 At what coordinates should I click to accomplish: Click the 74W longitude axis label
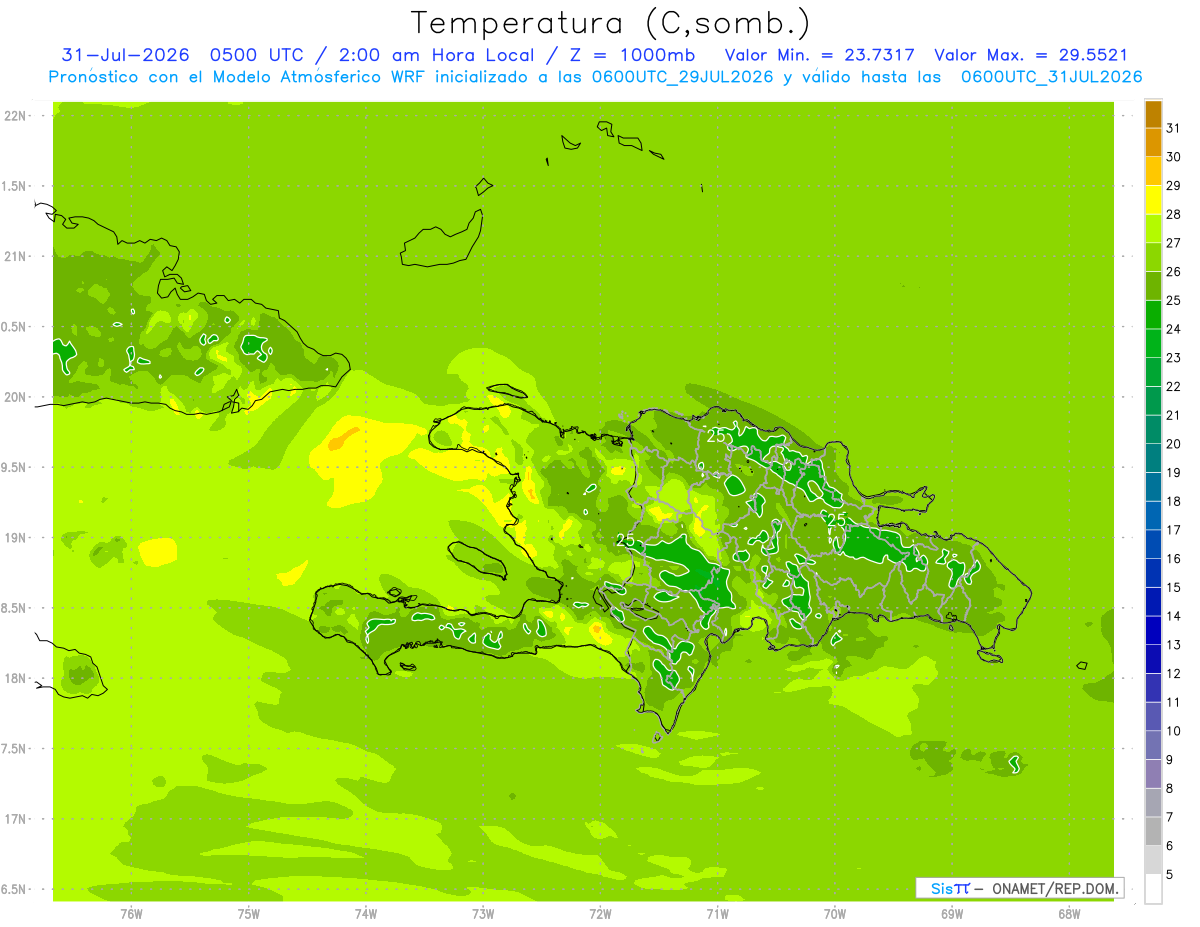[365, 913]
